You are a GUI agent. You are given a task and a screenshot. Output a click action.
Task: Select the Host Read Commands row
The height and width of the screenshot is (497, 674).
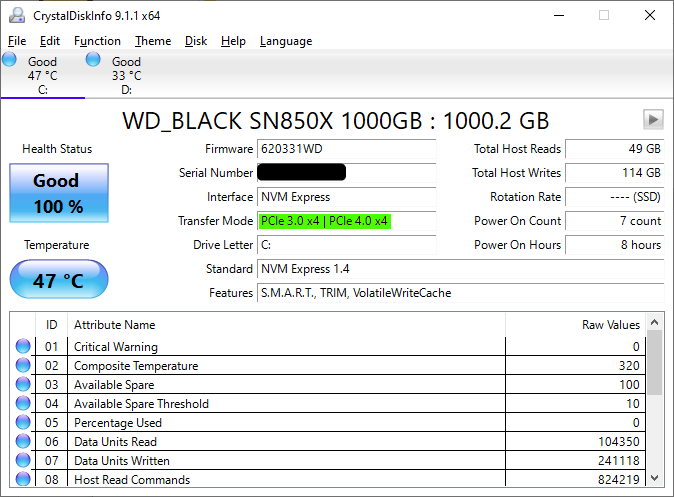click(328, 479)
